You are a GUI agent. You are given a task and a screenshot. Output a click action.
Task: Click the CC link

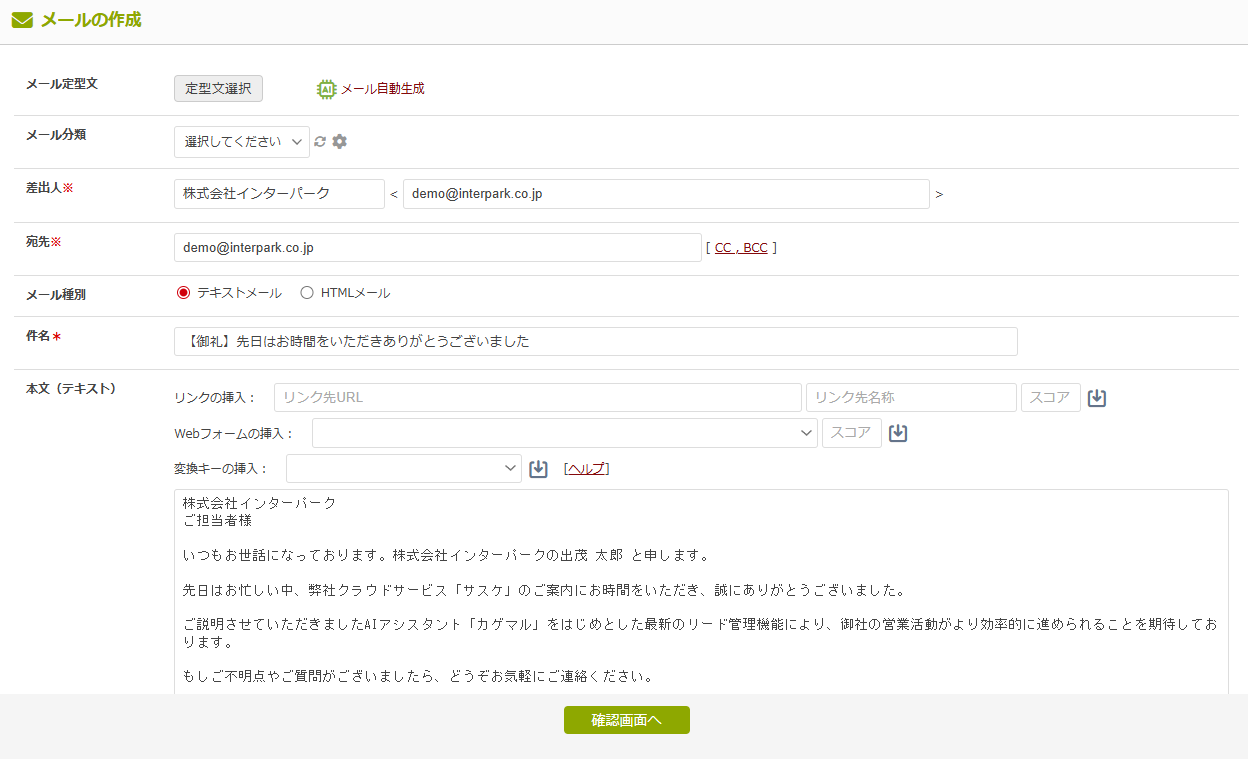(x=723, y=248)
